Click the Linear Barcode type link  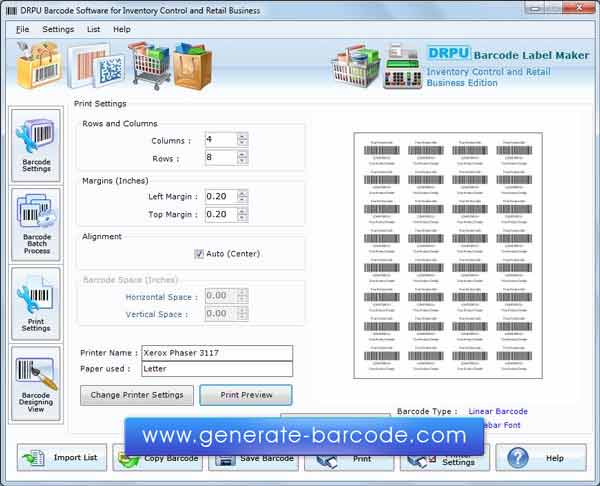coord(498,411)
